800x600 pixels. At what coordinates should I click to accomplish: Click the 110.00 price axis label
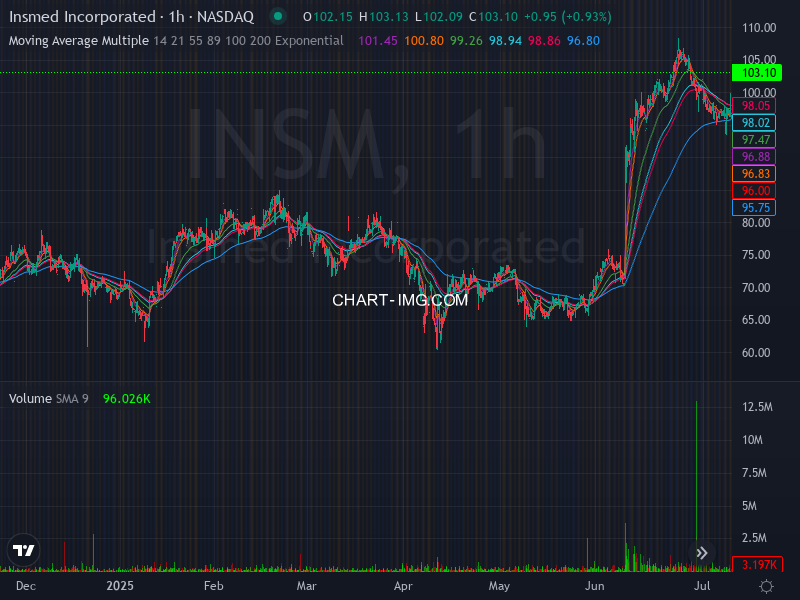pos(759,28)
